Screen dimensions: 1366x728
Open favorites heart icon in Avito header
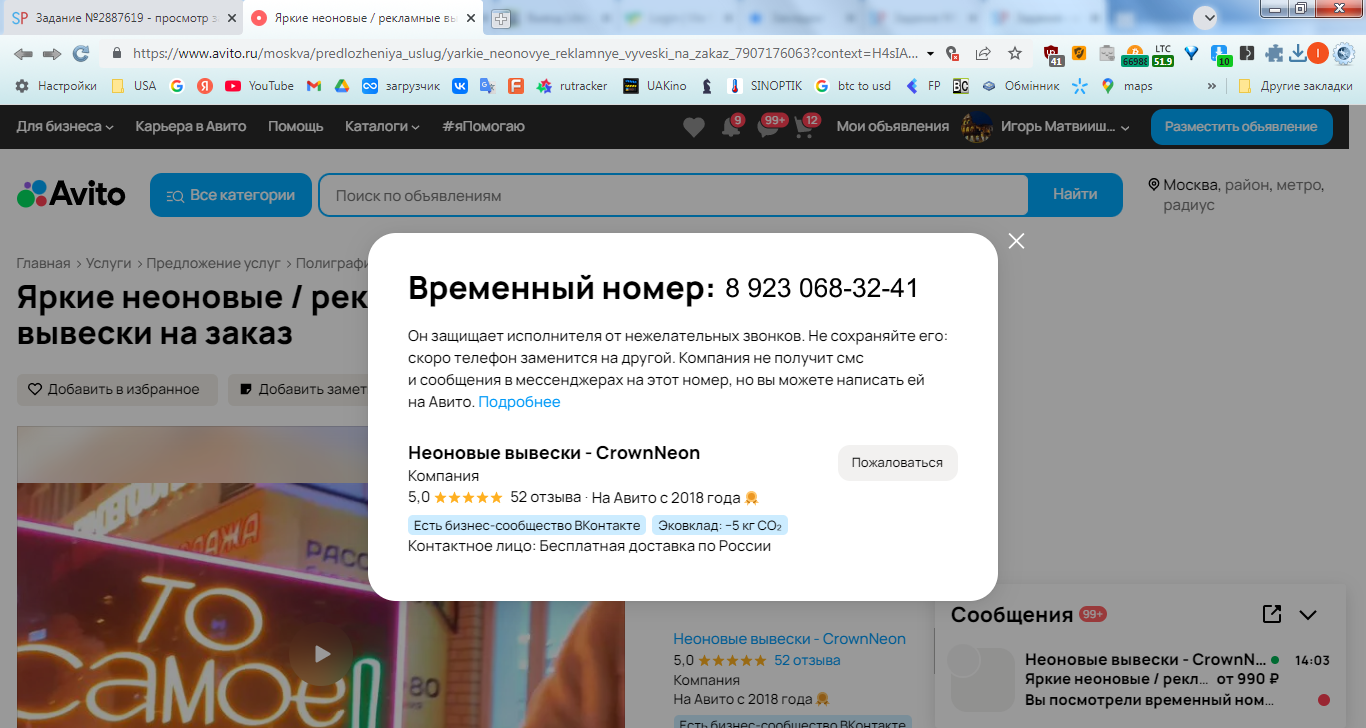693,127
